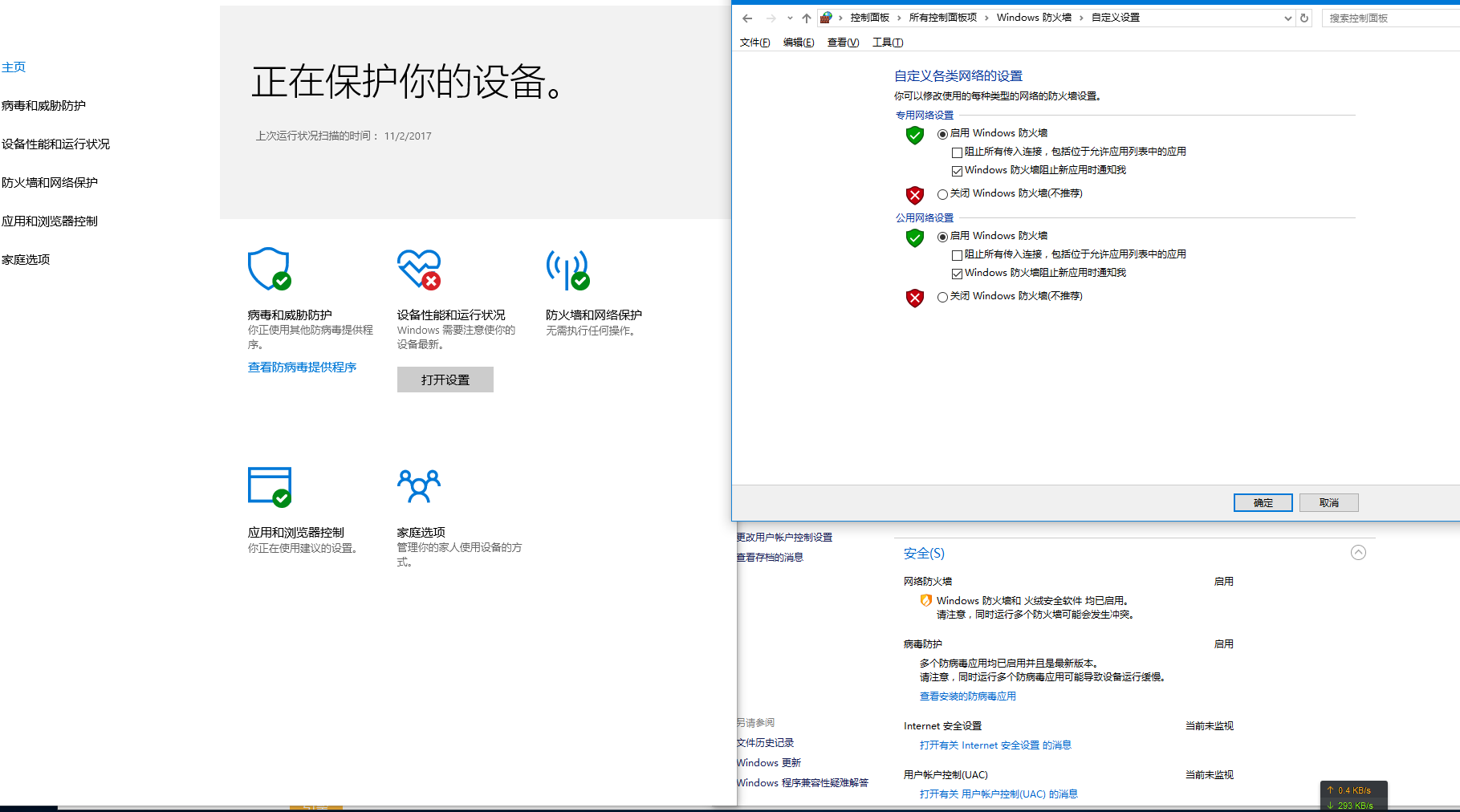Viewport: 1460px width, 812px height.
Task: Open the 编辑(E) menu
Action: pyautogui.click(x=799, y=43)
